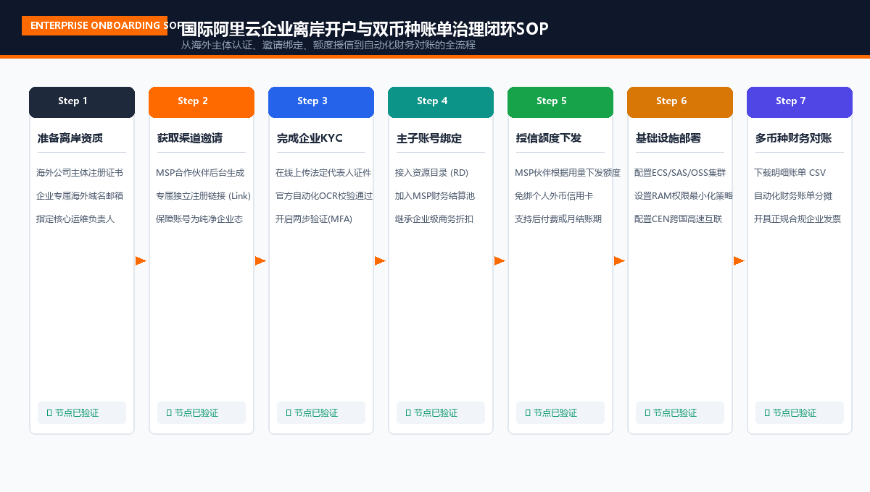Click the line 开启两步验证(MFA)
870x492 pixels.
[x=314, y=219]
